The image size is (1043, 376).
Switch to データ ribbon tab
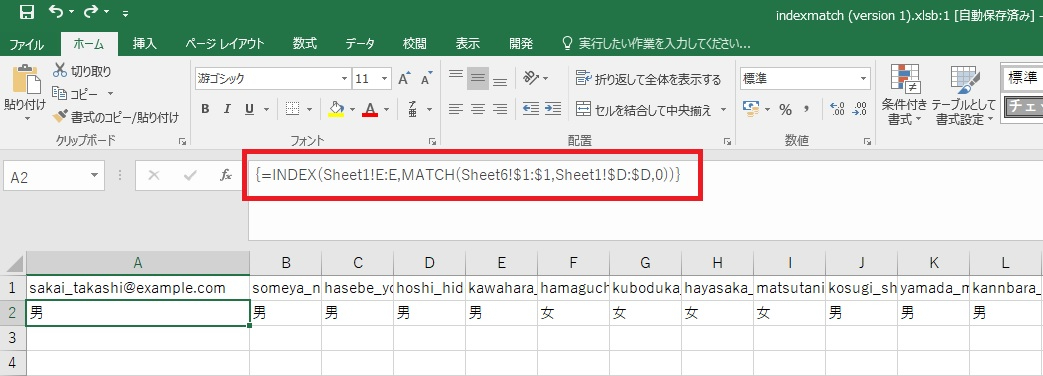click(360, 44)
